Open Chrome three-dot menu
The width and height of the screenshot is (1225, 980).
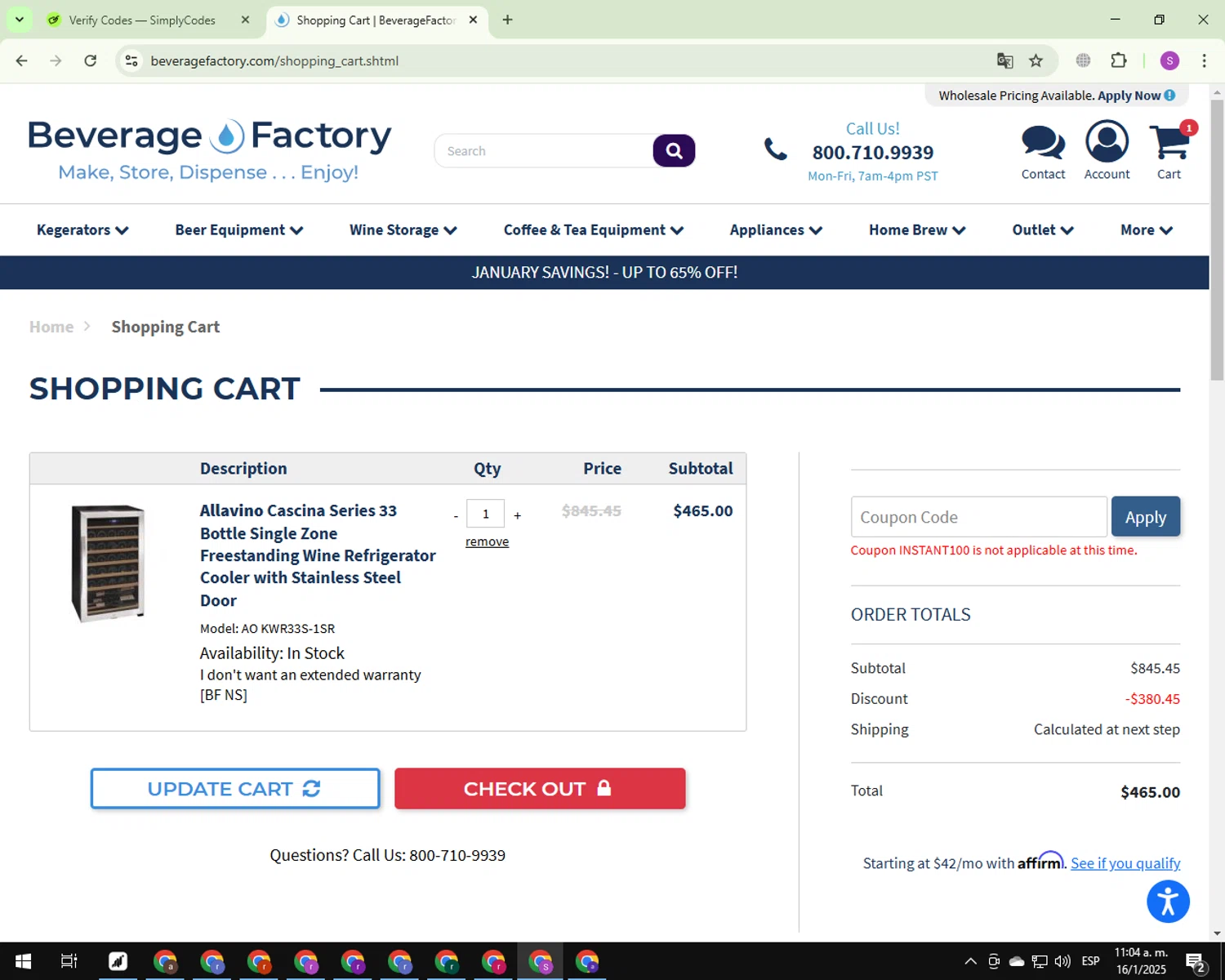coord(1204,60)
